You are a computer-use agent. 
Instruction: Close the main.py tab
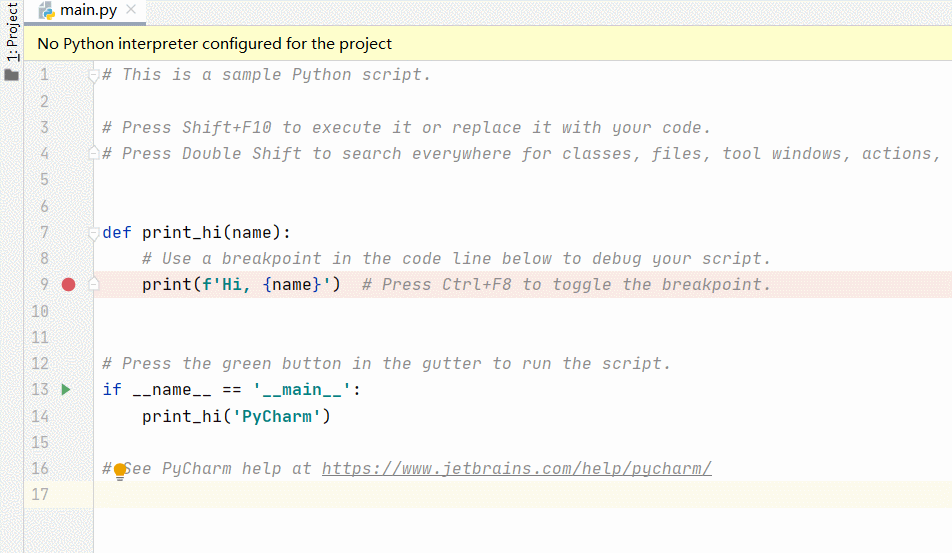click(x=131, y=9)
